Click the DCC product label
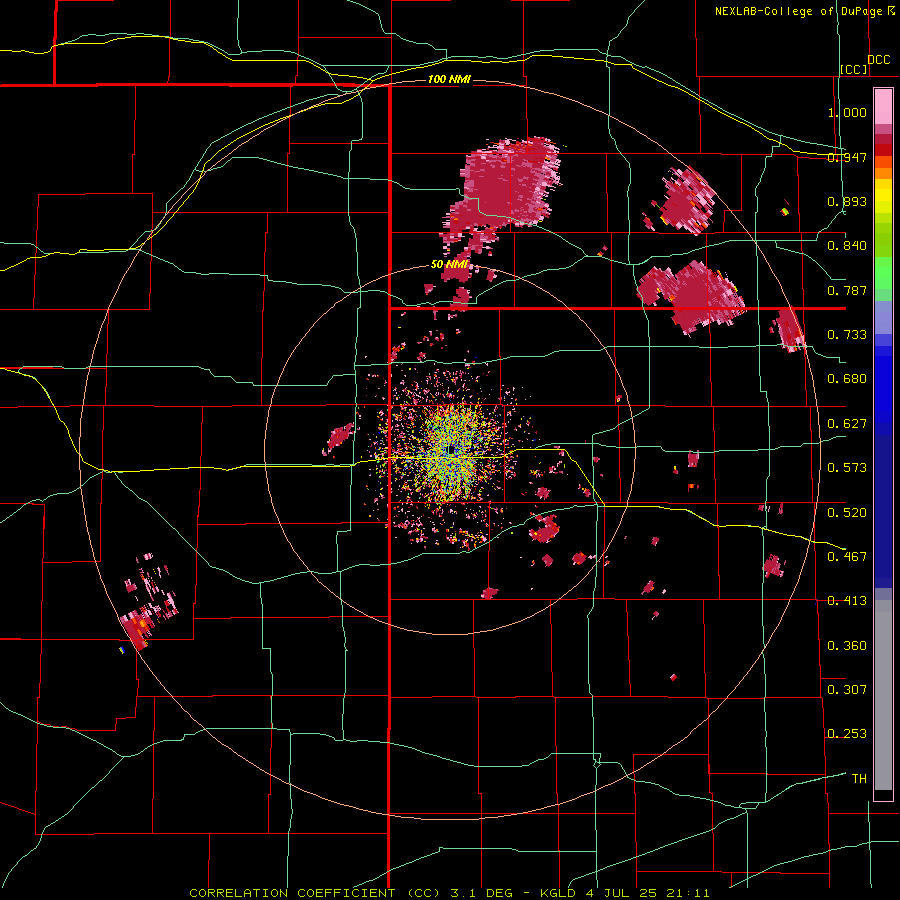The width and height of the screenshot is (900, 900). (878, 60)
